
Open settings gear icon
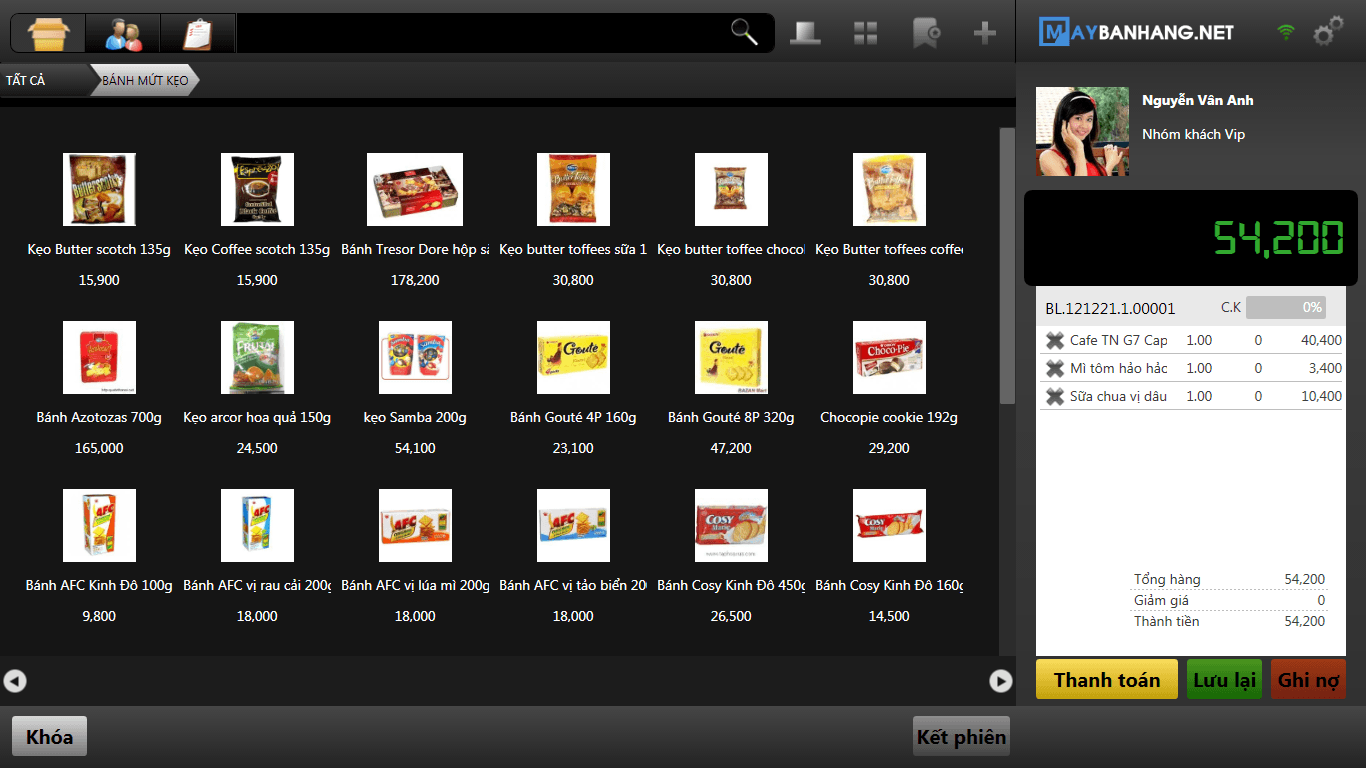coord(1328,33)
